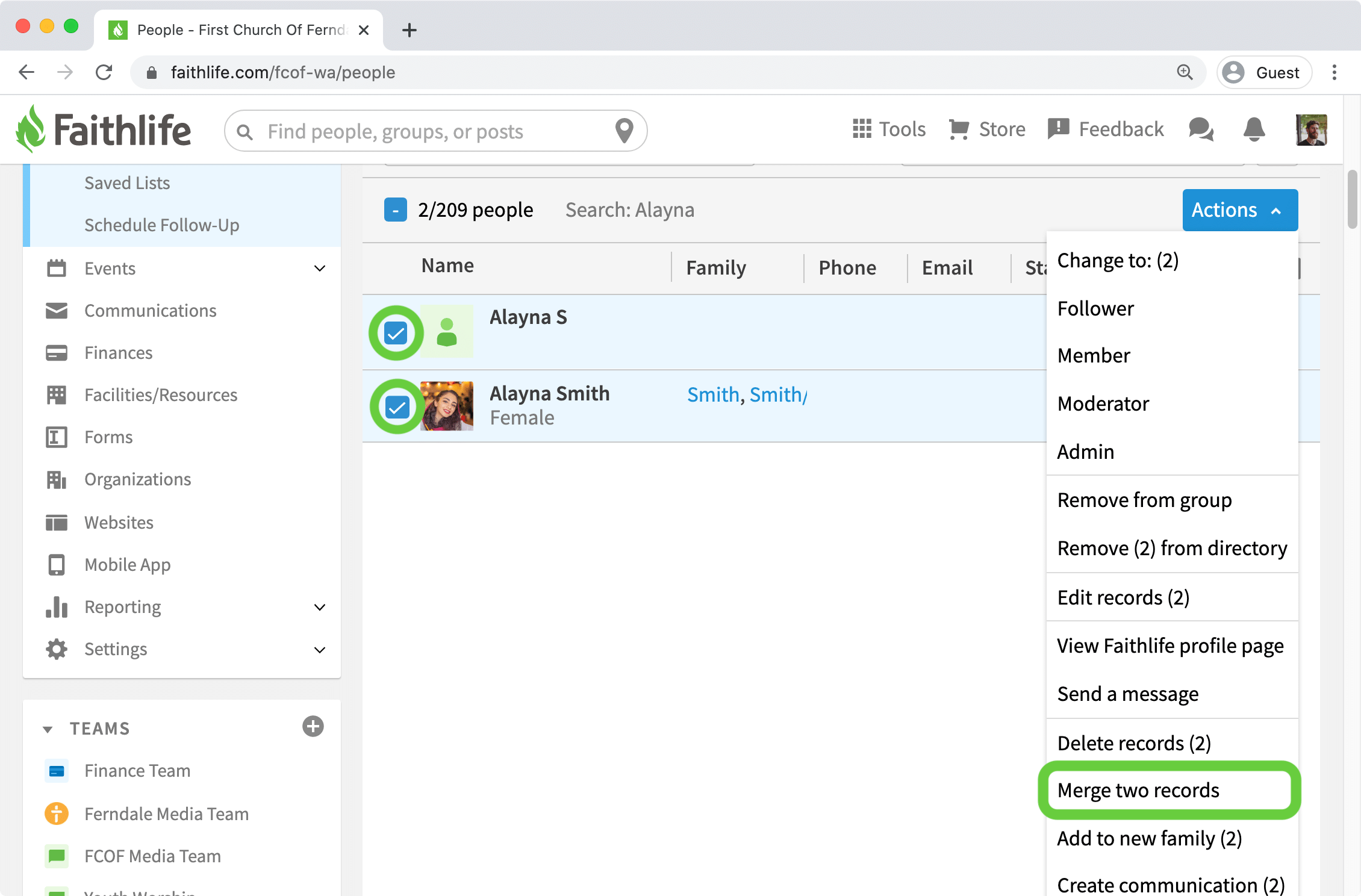Viewport: 1361px width, 896px height.
Task: Open Settings gear in the sidebar
Action: [57, 649]
